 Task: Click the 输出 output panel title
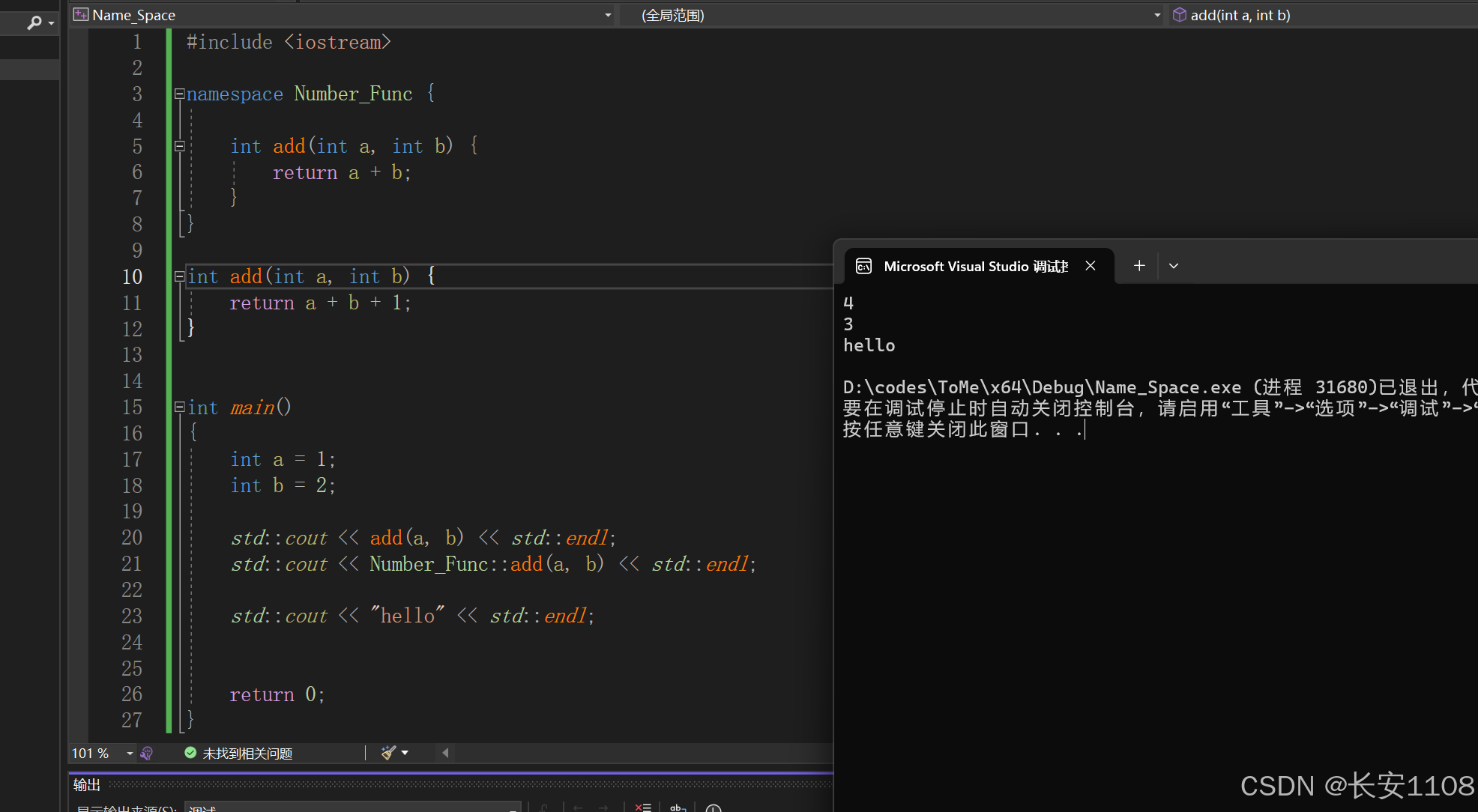click(x=87, y=784)
